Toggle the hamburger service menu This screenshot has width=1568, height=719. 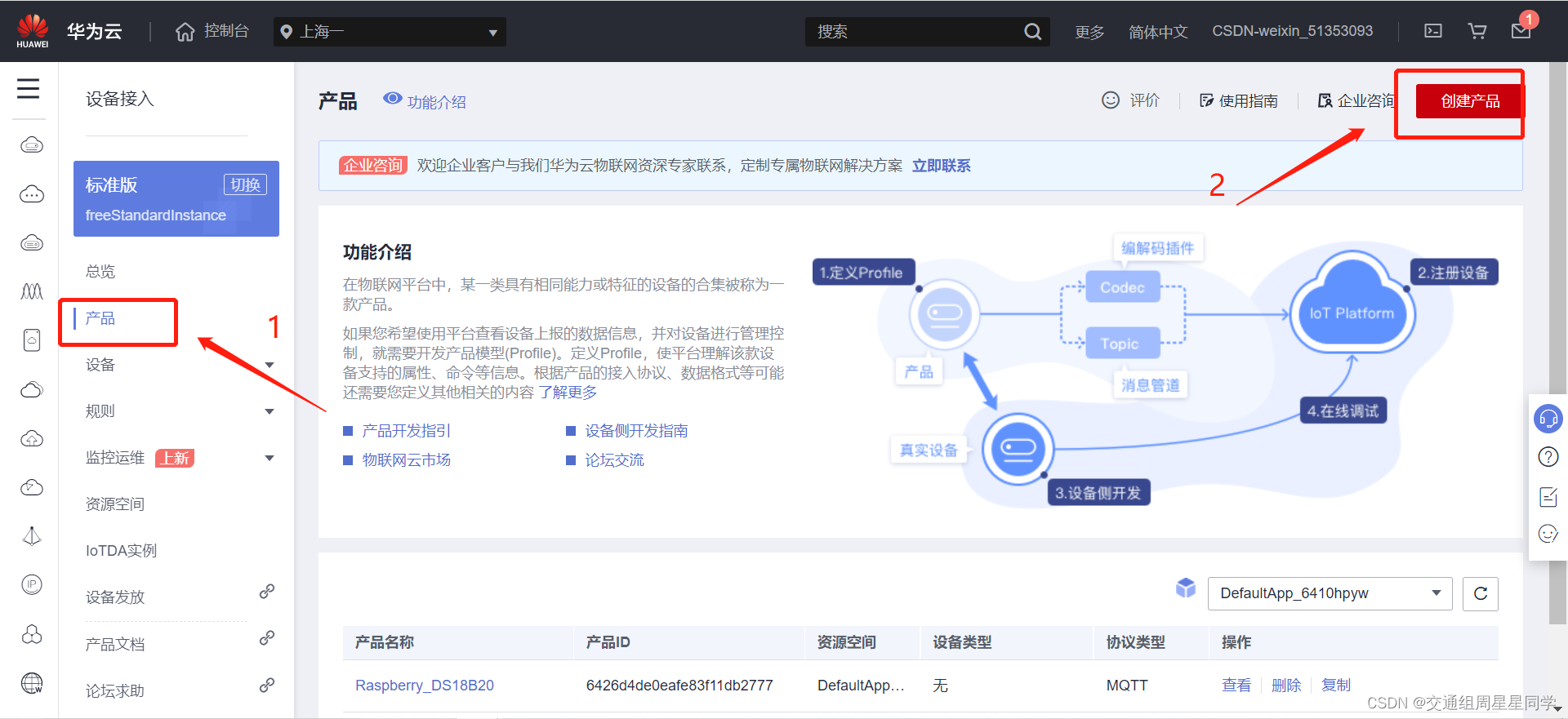click(x=29, y=88)
